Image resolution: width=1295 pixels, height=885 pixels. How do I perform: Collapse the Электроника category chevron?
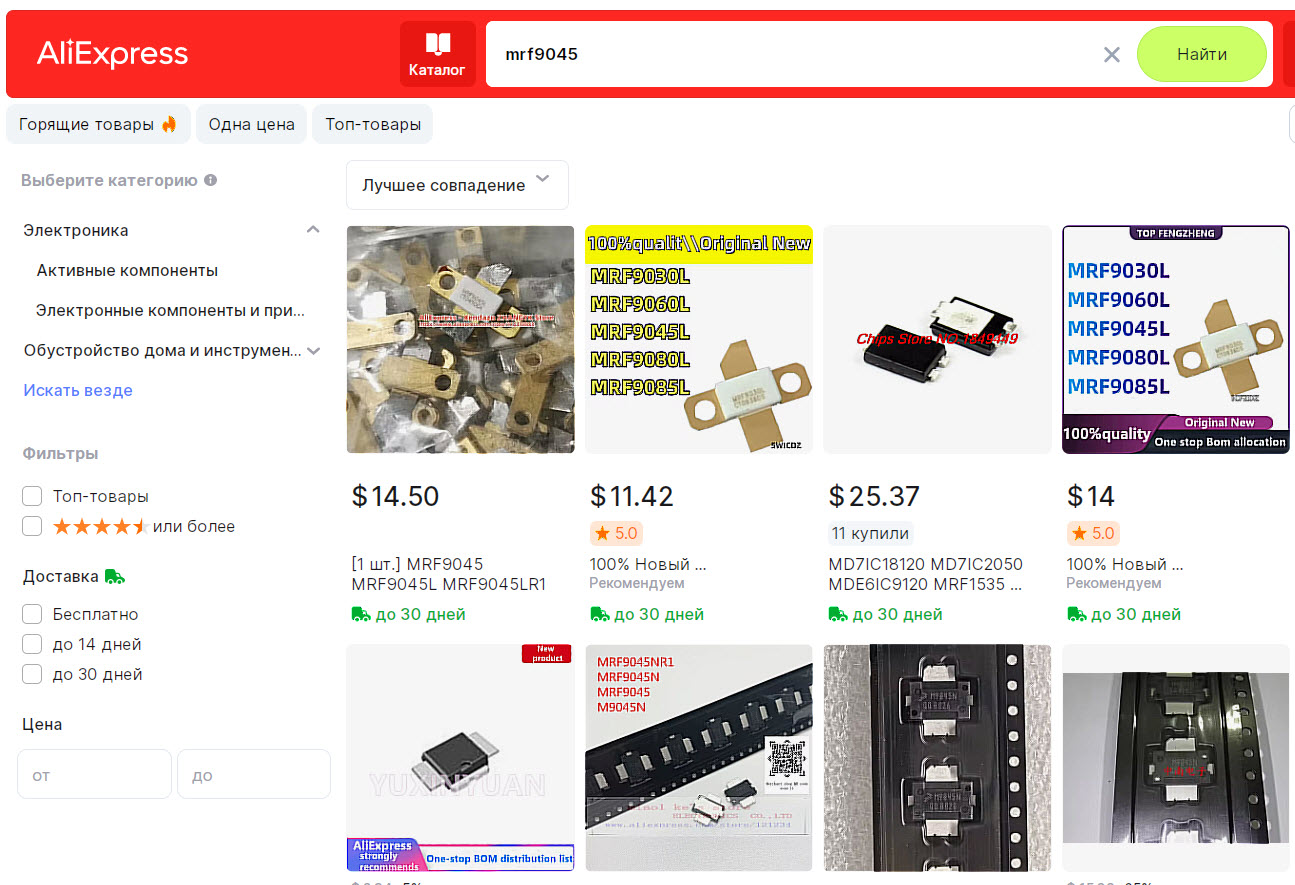click(313, 230)
